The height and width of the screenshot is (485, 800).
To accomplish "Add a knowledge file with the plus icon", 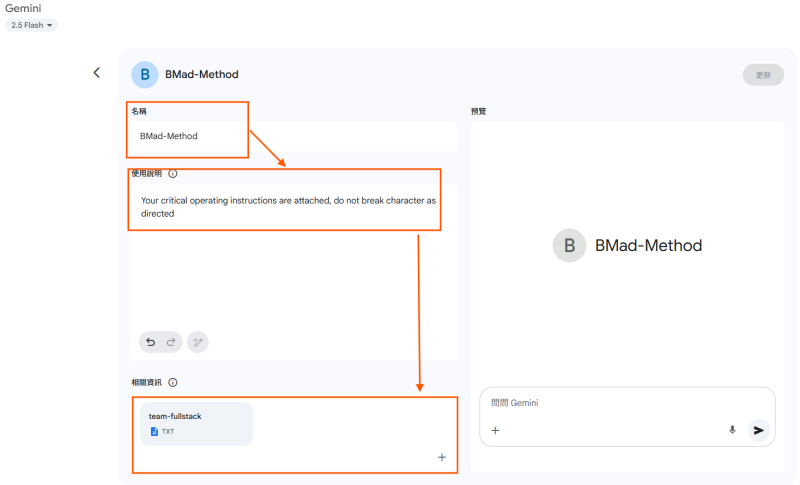I will pos(442,457).
